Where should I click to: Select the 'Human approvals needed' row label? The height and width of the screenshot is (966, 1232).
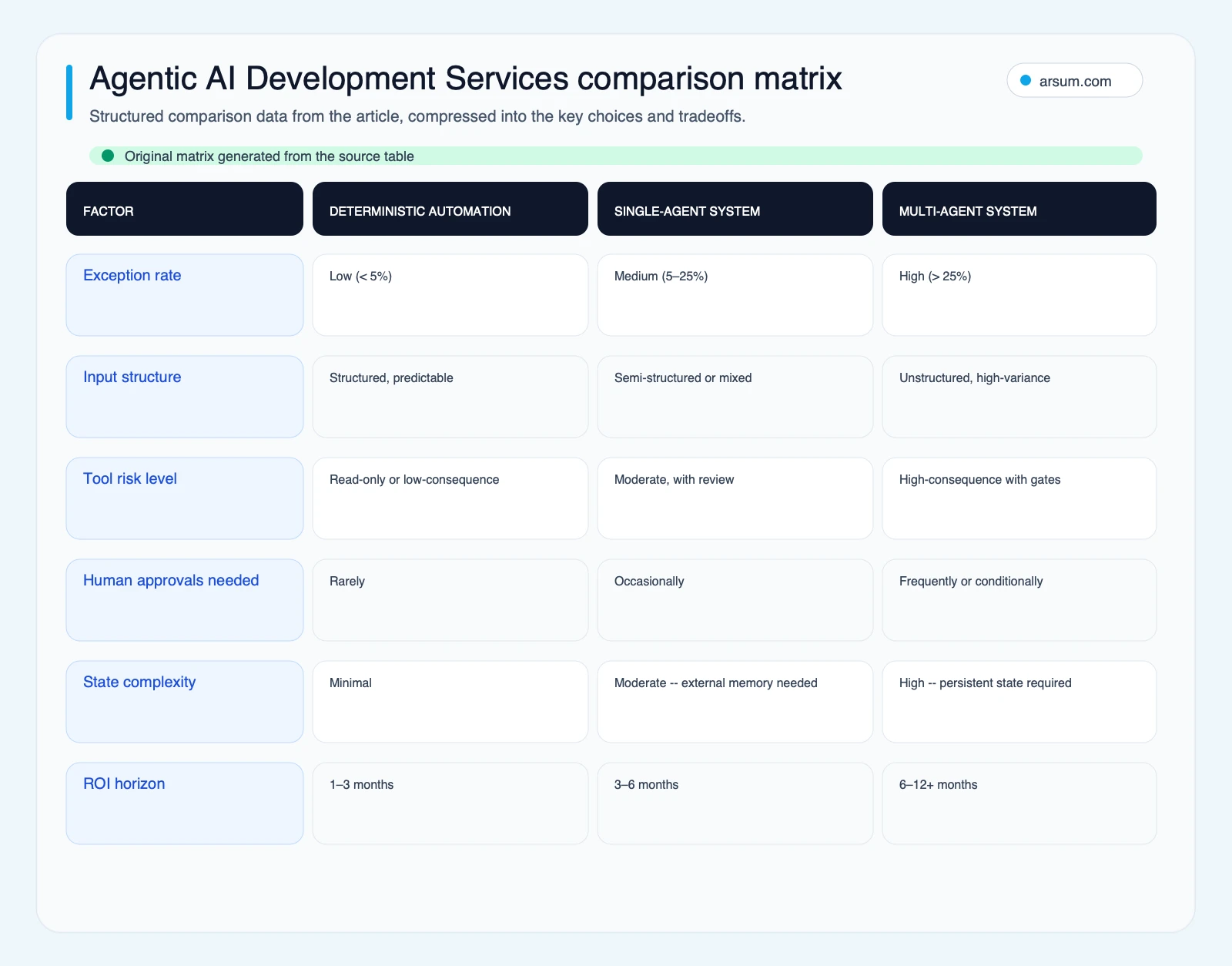185,600
